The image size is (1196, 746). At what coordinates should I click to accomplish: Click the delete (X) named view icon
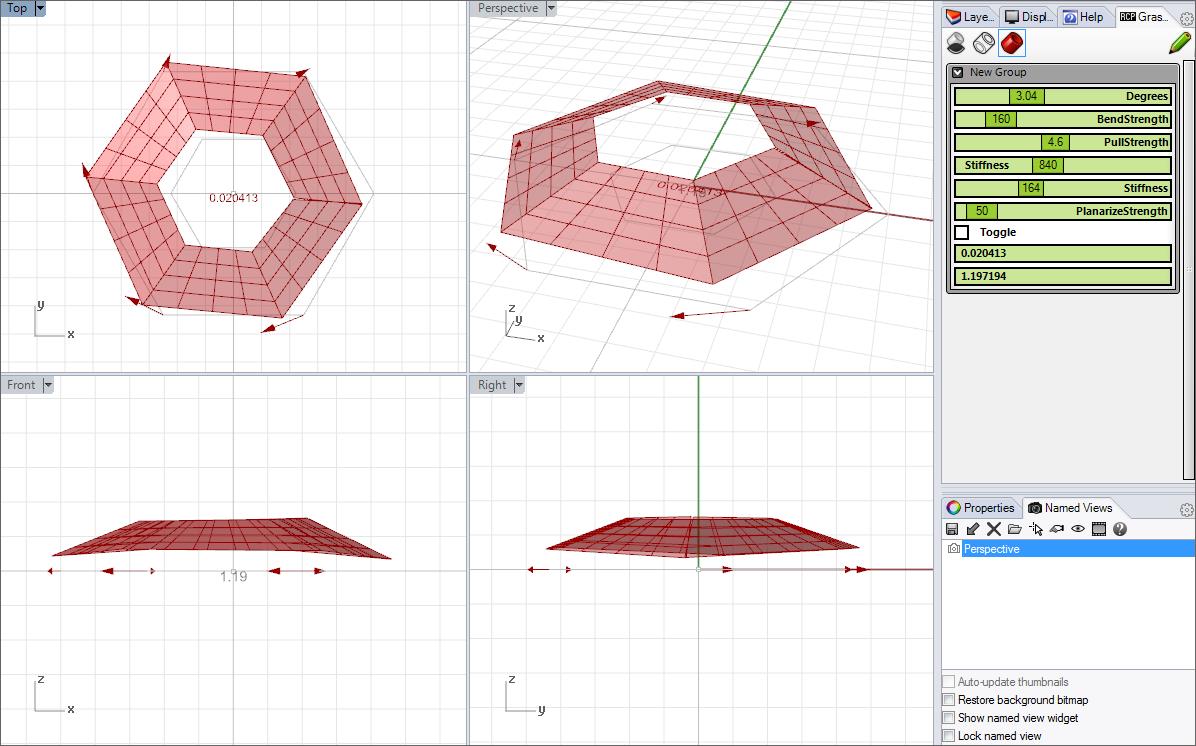[993, 529]
